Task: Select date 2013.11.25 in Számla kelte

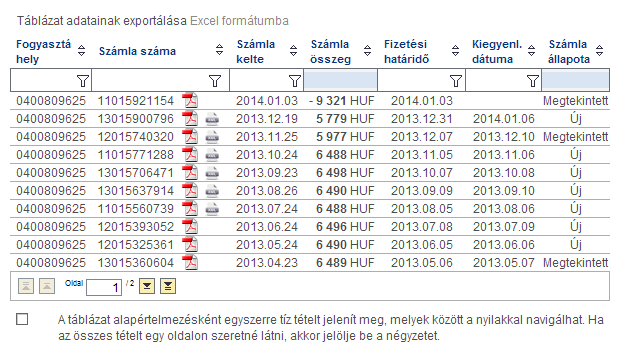Action: point(267,137)
